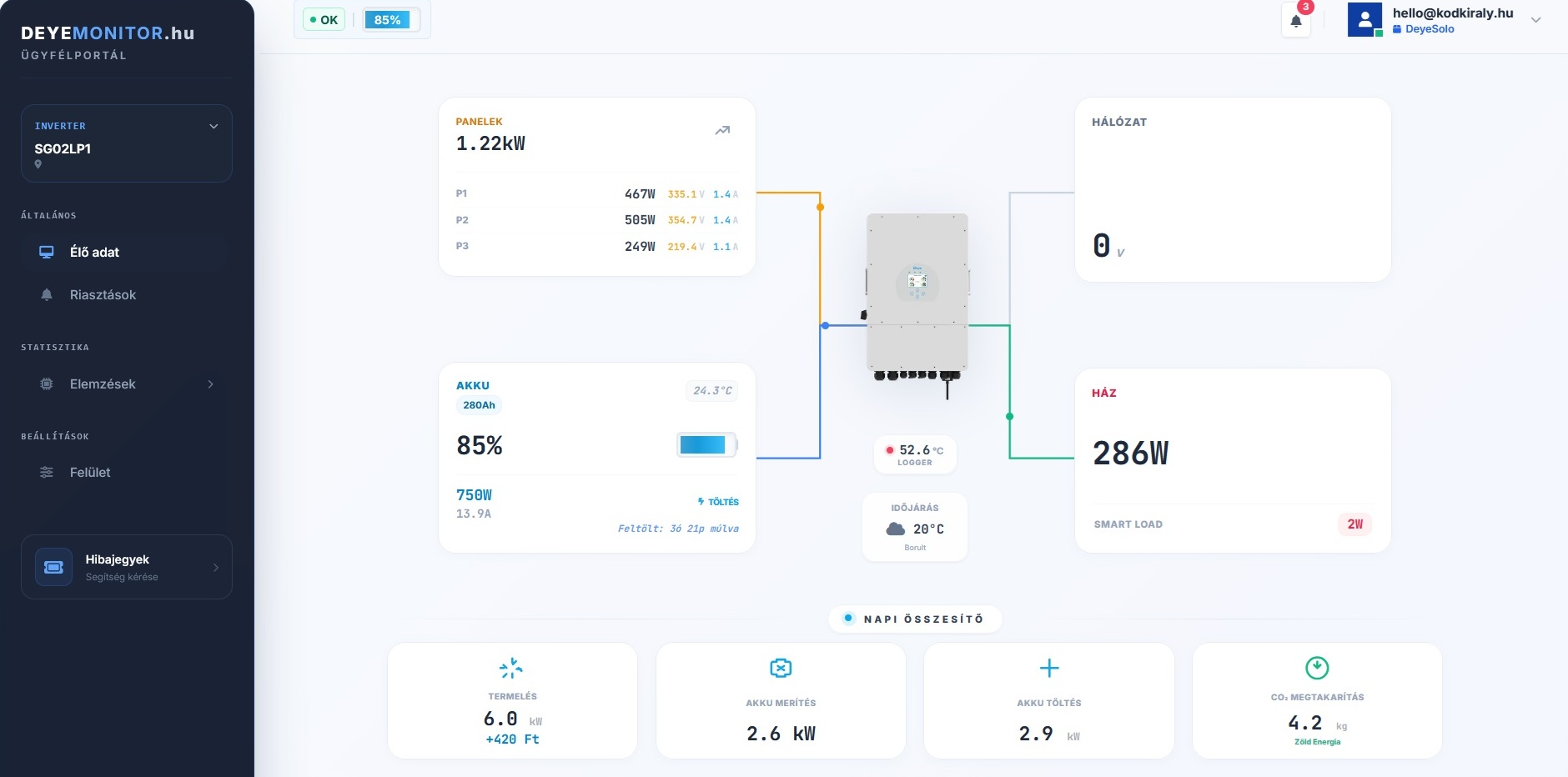This screenshot has width=1568, height=777.
Task: Expand Hibajegyek card chevron arrow
Action: point(216,568)
